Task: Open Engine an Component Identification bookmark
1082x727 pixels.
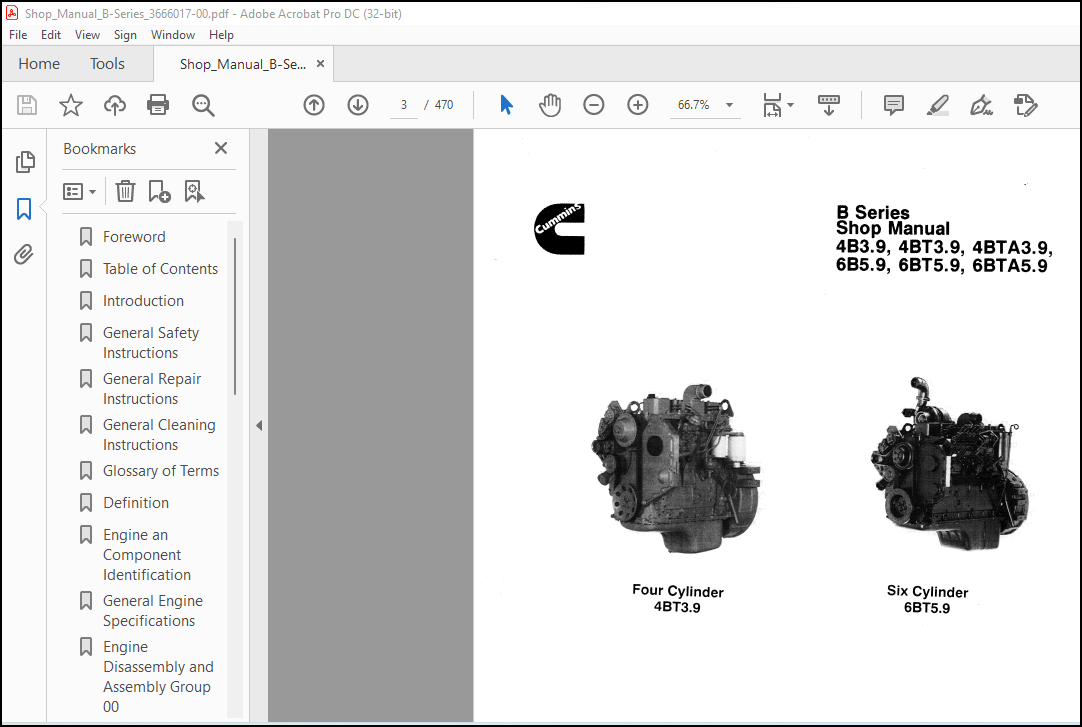Action: (146, 555)
